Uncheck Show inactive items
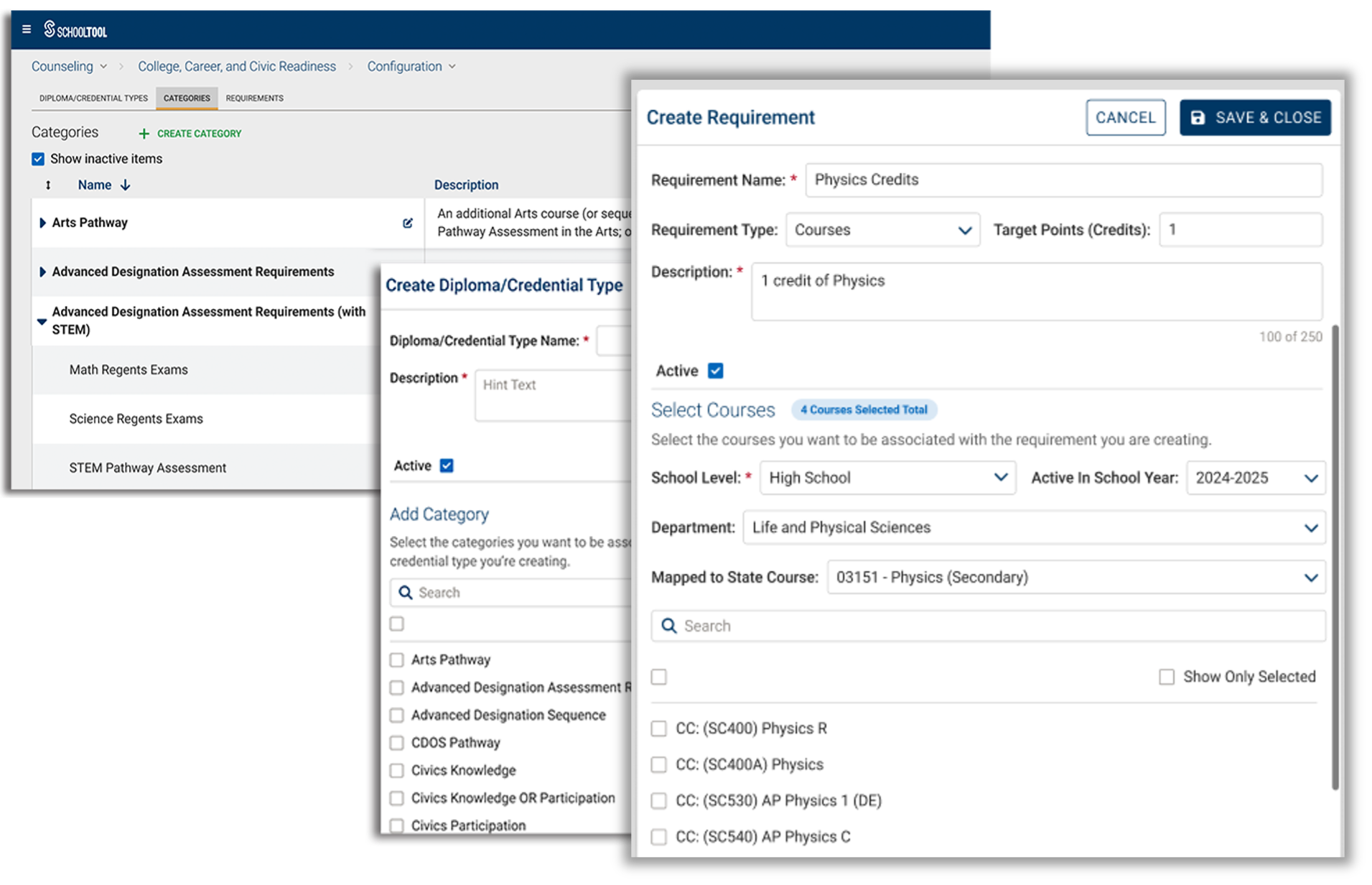This screenshot has width=1372, height=885. tap(37, 159)
